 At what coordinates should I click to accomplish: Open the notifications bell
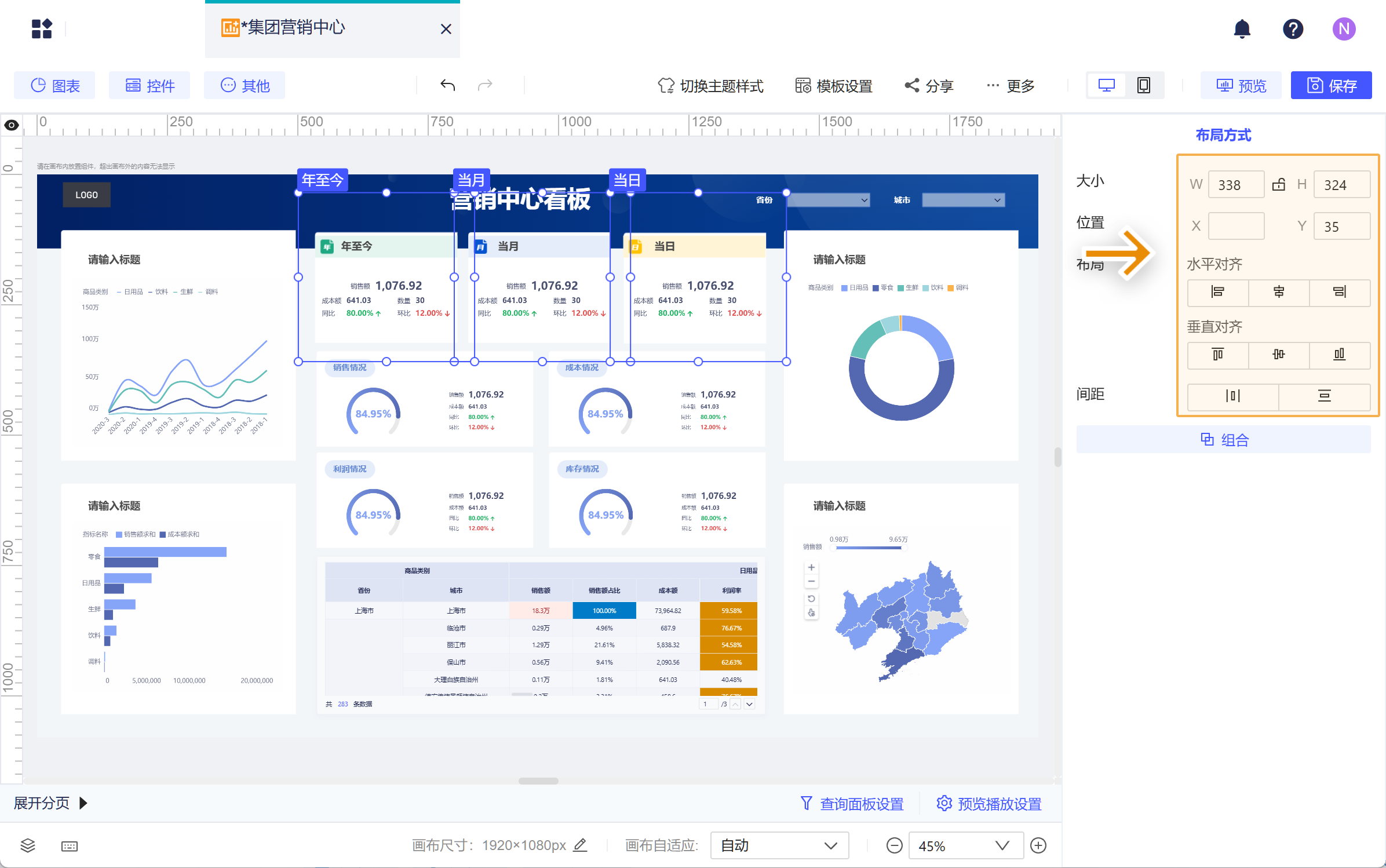(x=1242, y=29)
